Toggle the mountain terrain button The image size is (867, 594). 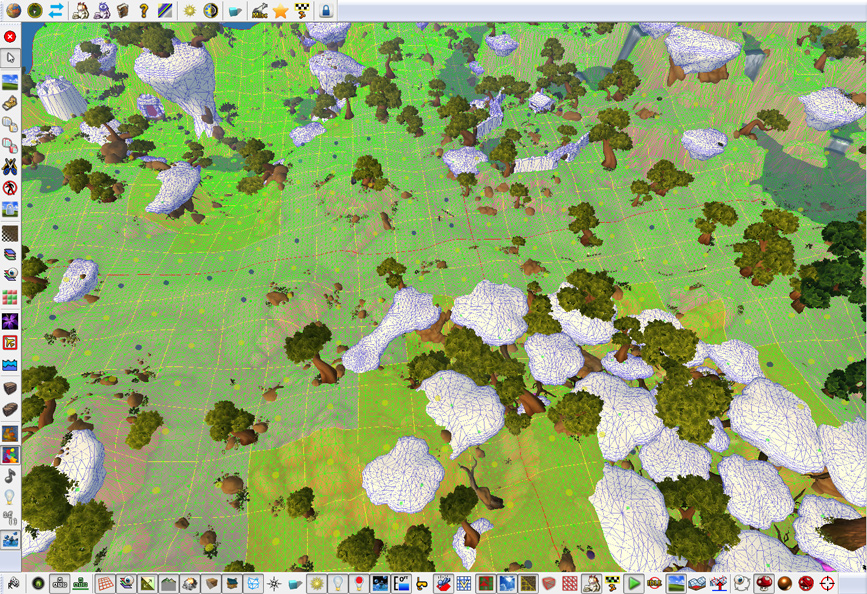[x=169, y=583]
